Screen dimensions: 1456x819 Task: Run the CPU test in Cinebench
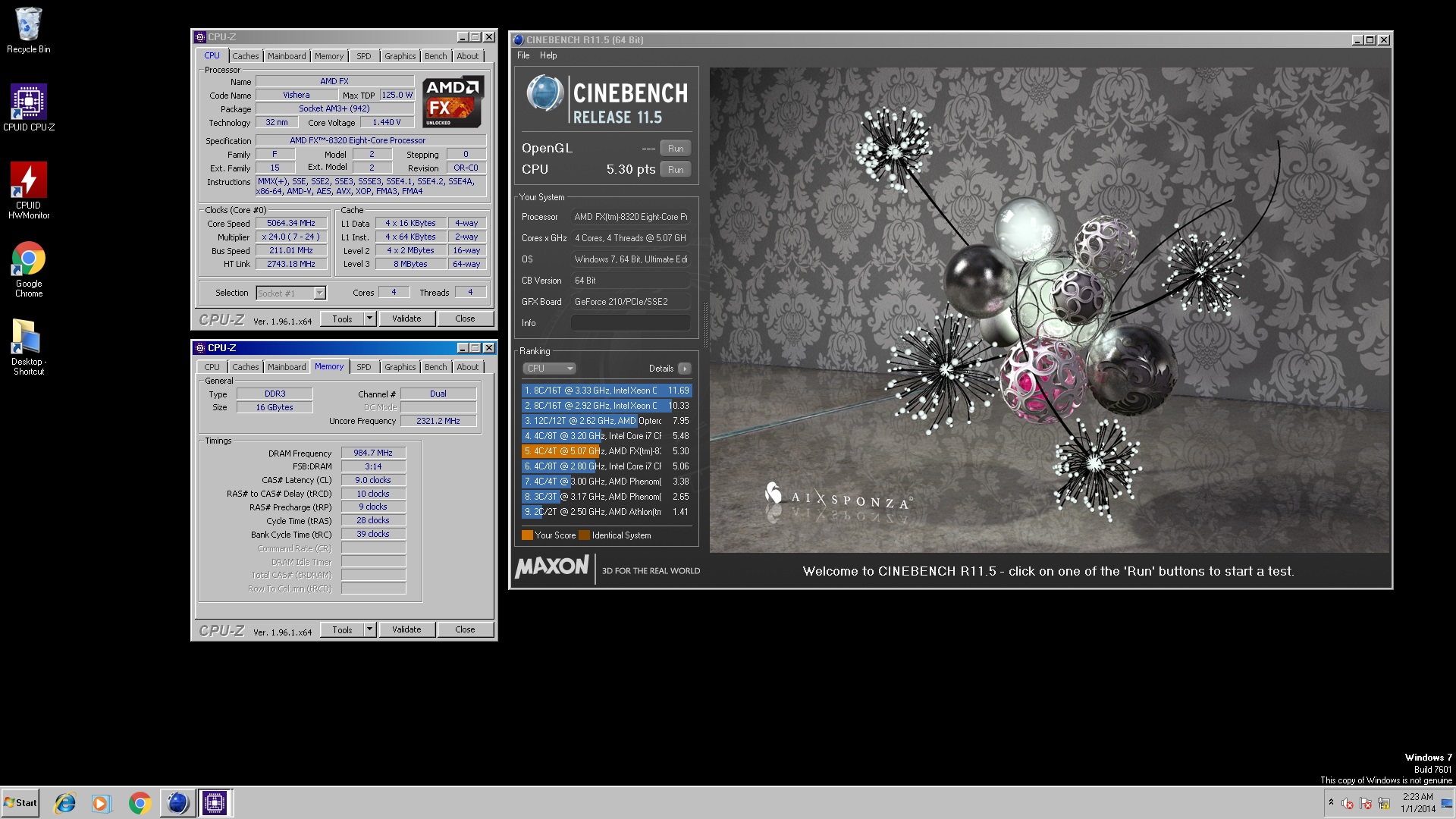point(676,170)
